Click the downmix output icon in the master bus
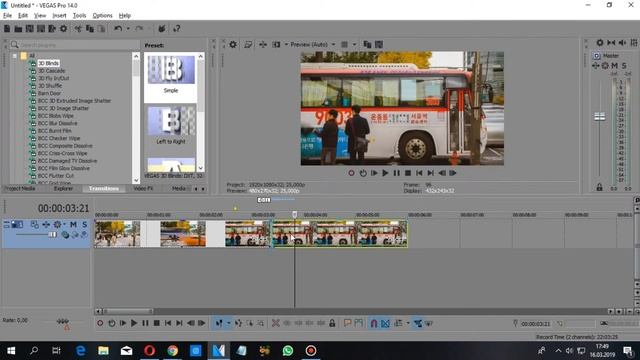Image resolution: width=640 pixels, height=360 pixels. pos(611,42)
